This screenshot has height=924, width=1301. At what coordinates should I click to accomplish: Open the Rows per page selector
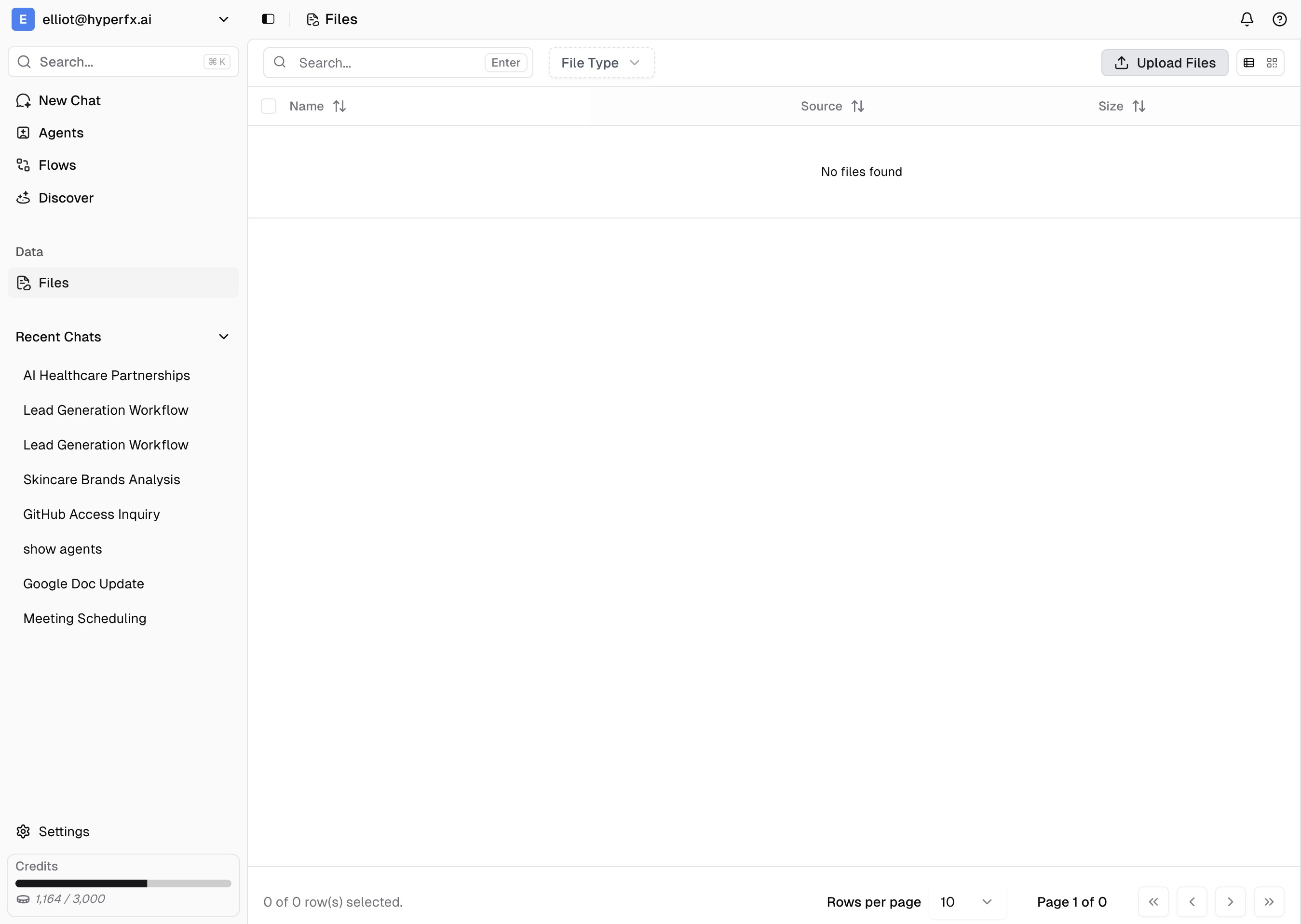[966, 902]
